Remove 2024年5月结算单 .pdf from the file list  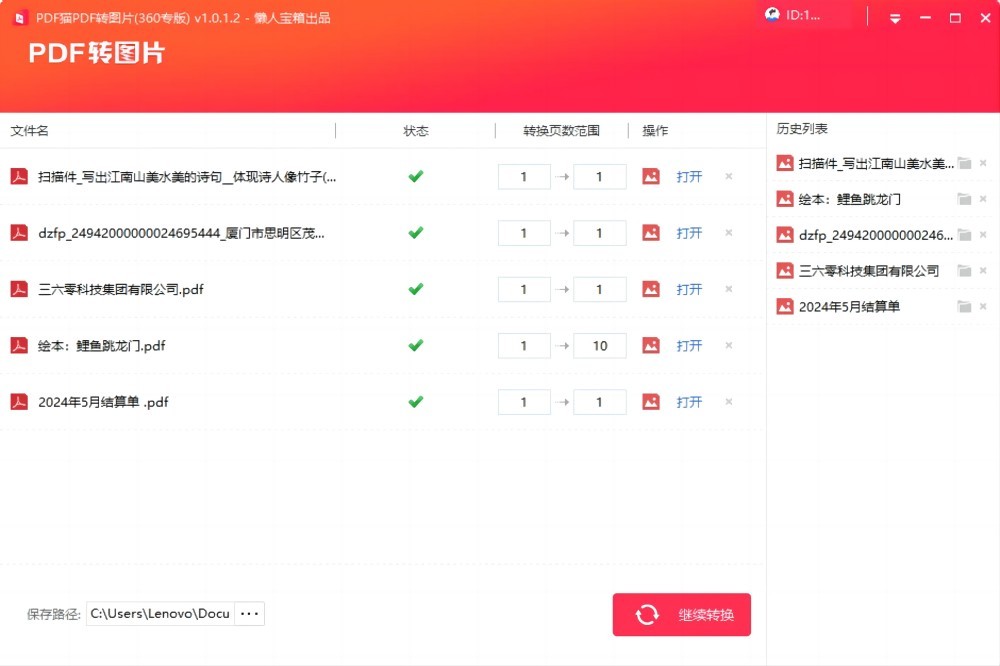(728, 402)
